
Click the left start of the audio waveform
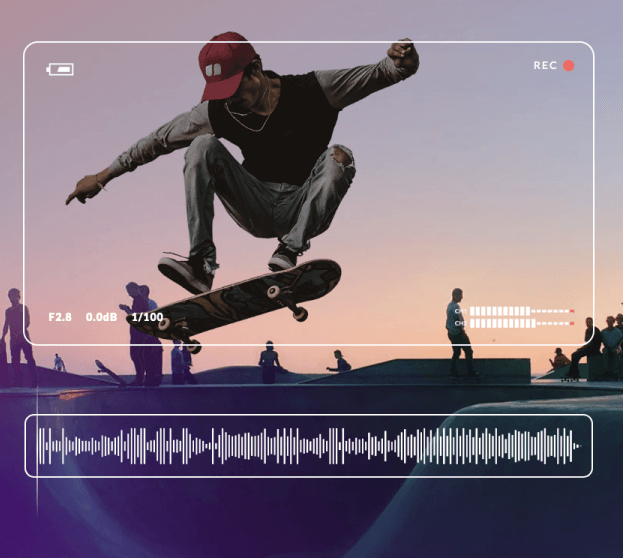42,446
